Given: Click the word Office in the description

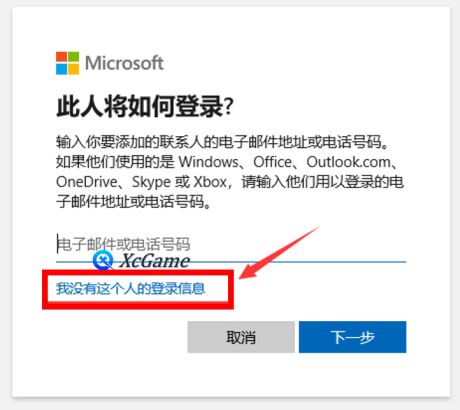Looking at the screenshot, I should tap(273, 162).
